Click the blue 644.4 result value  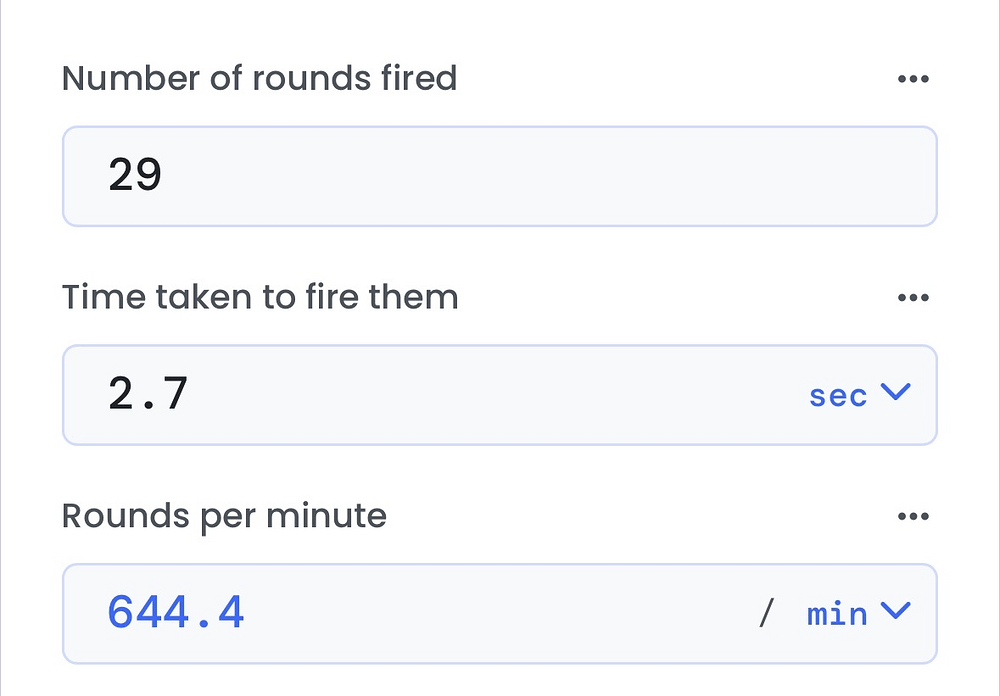(176, 612)
